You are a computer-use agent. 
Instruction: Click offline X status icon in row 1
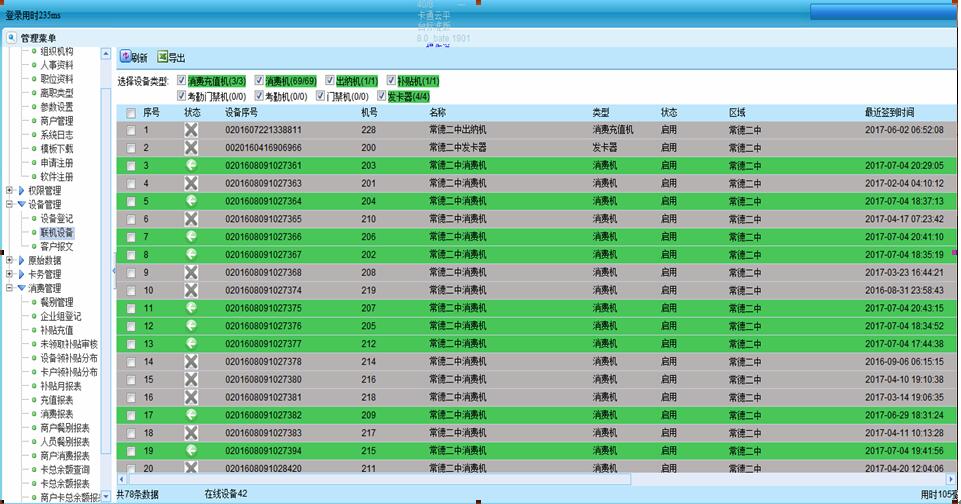point(191,129)
